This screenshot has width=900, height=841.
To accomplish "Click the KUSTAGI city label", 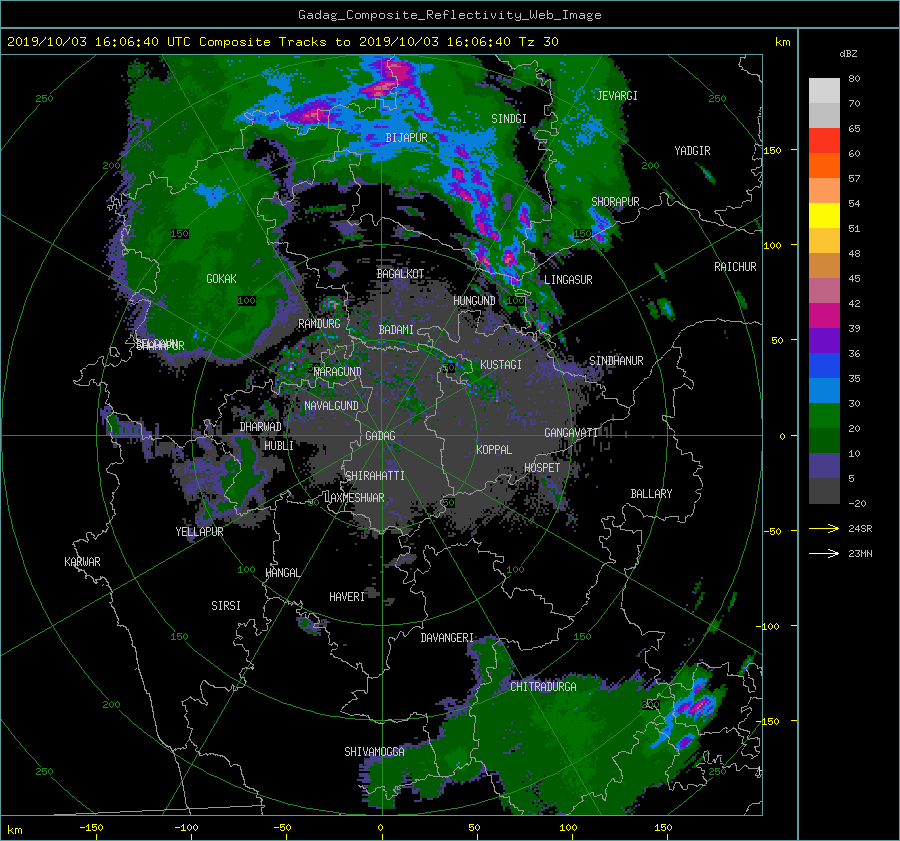I will (501, 365).
